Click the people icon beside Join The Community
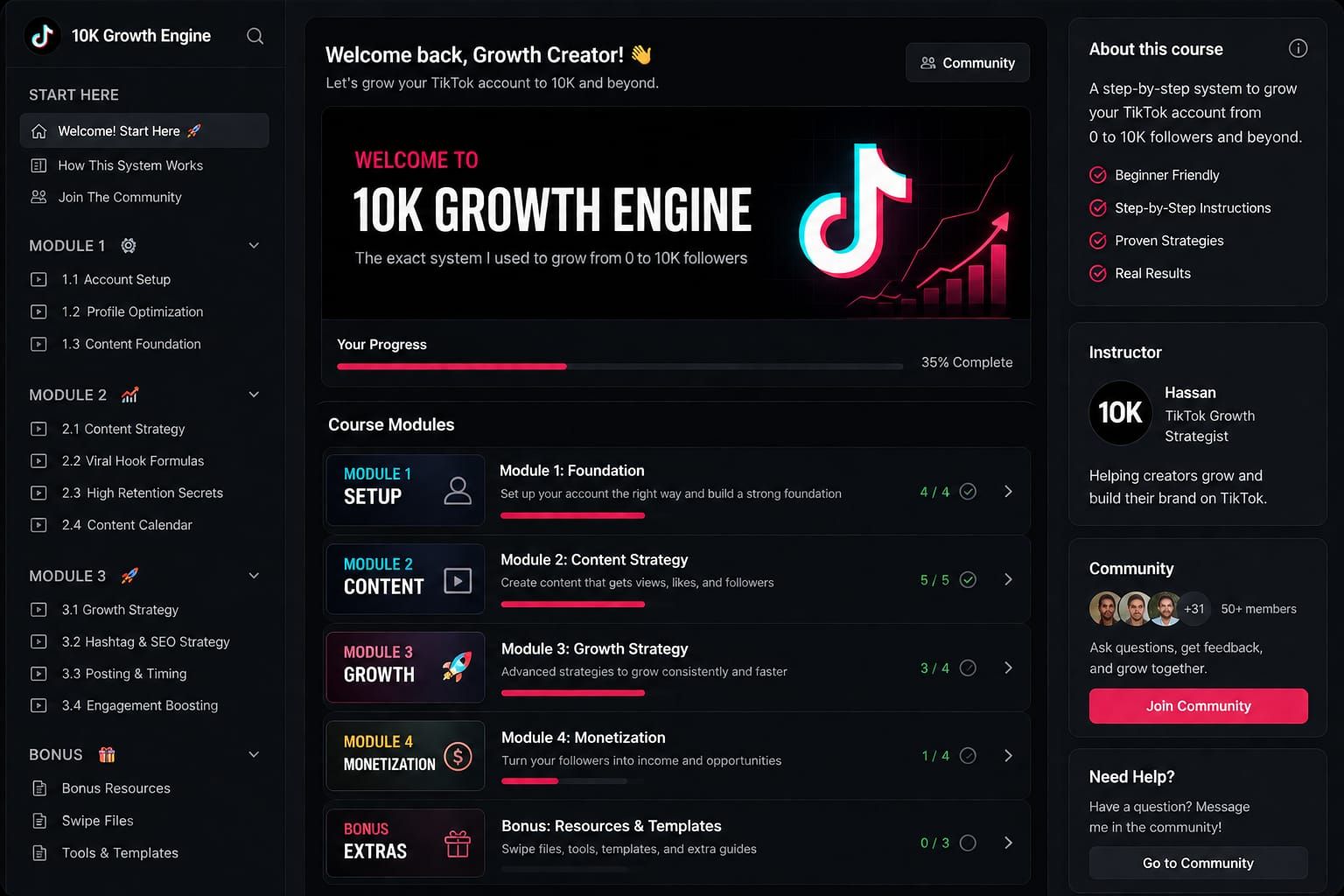The height and width of the screenshot is (896, 1344). pyautogui.click(x=38, y=197)
